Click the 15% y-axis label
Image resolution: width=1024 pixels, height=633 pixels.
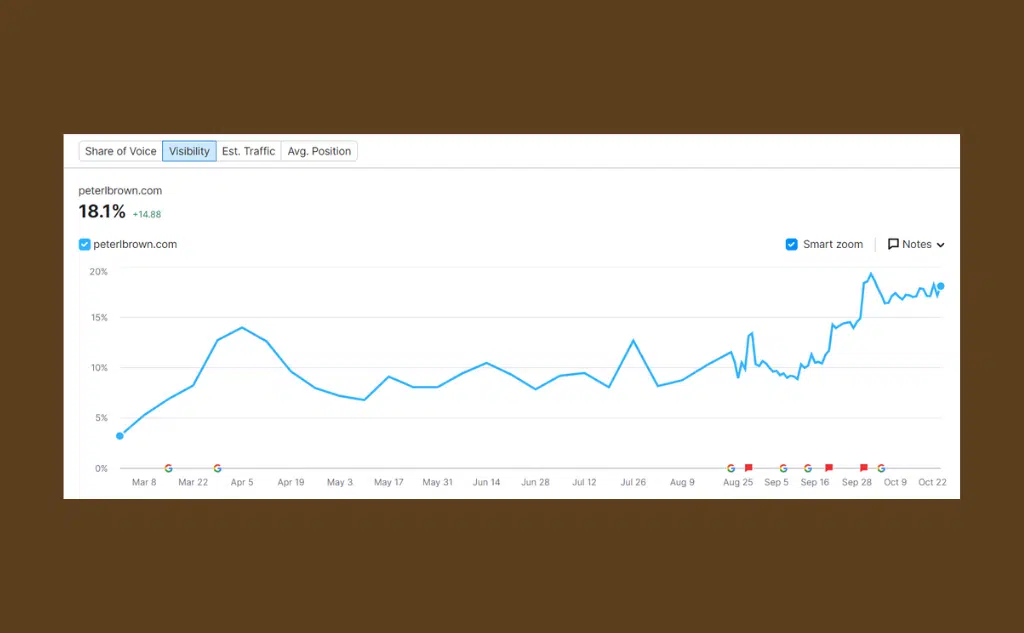coord(99,317)
